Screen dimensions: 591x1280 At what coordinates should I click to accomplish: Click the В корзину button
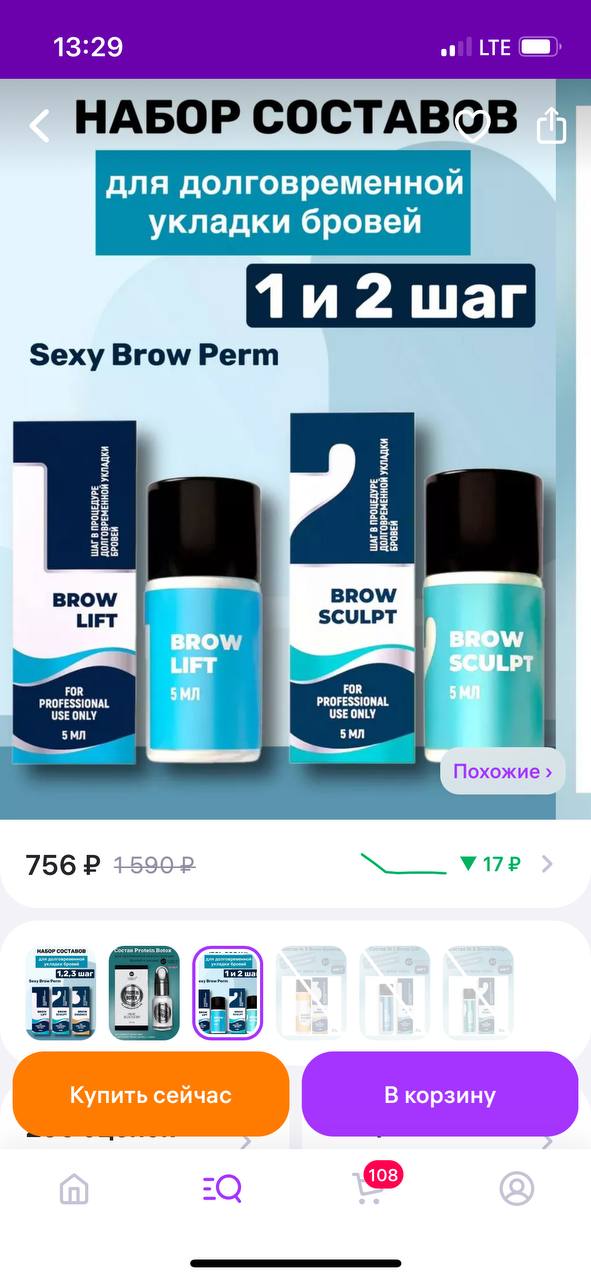tap(440, 1094)
